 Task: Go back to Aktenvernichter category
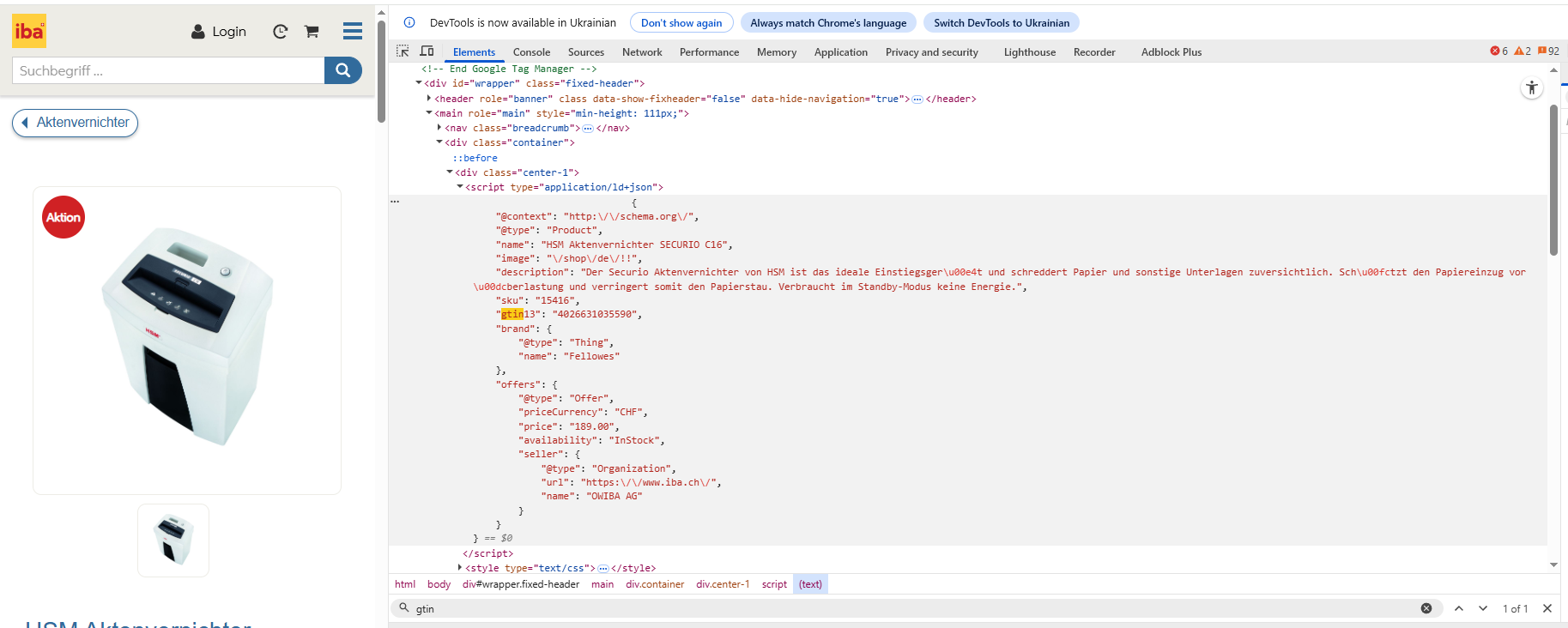[75, 123]
